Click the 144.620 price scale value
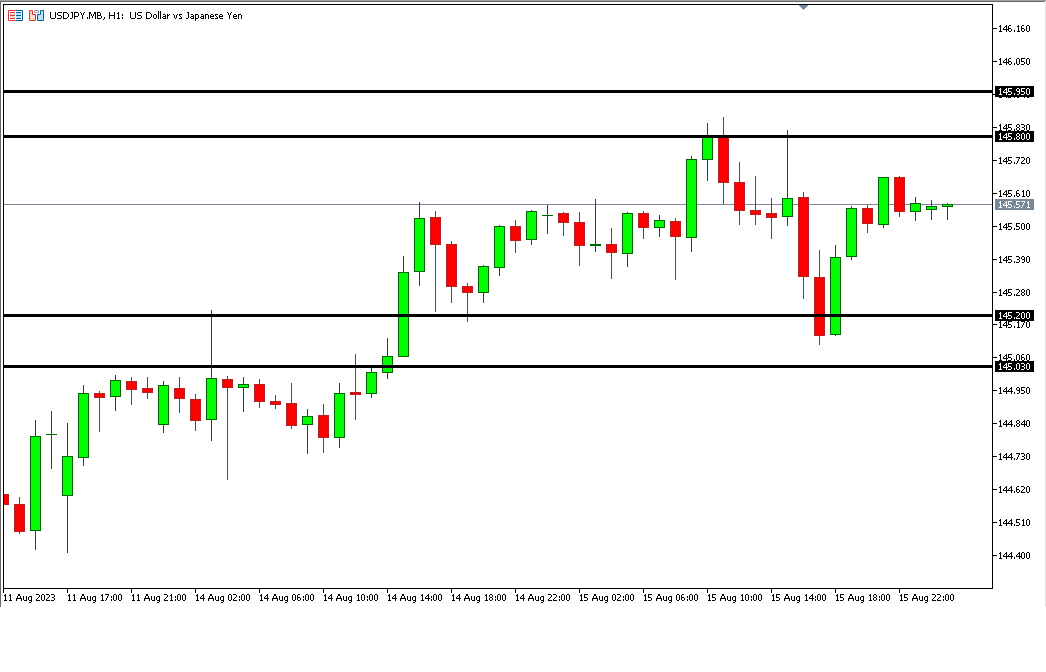The width and height of the screenshot is (1046, 672). point(1014,489)
